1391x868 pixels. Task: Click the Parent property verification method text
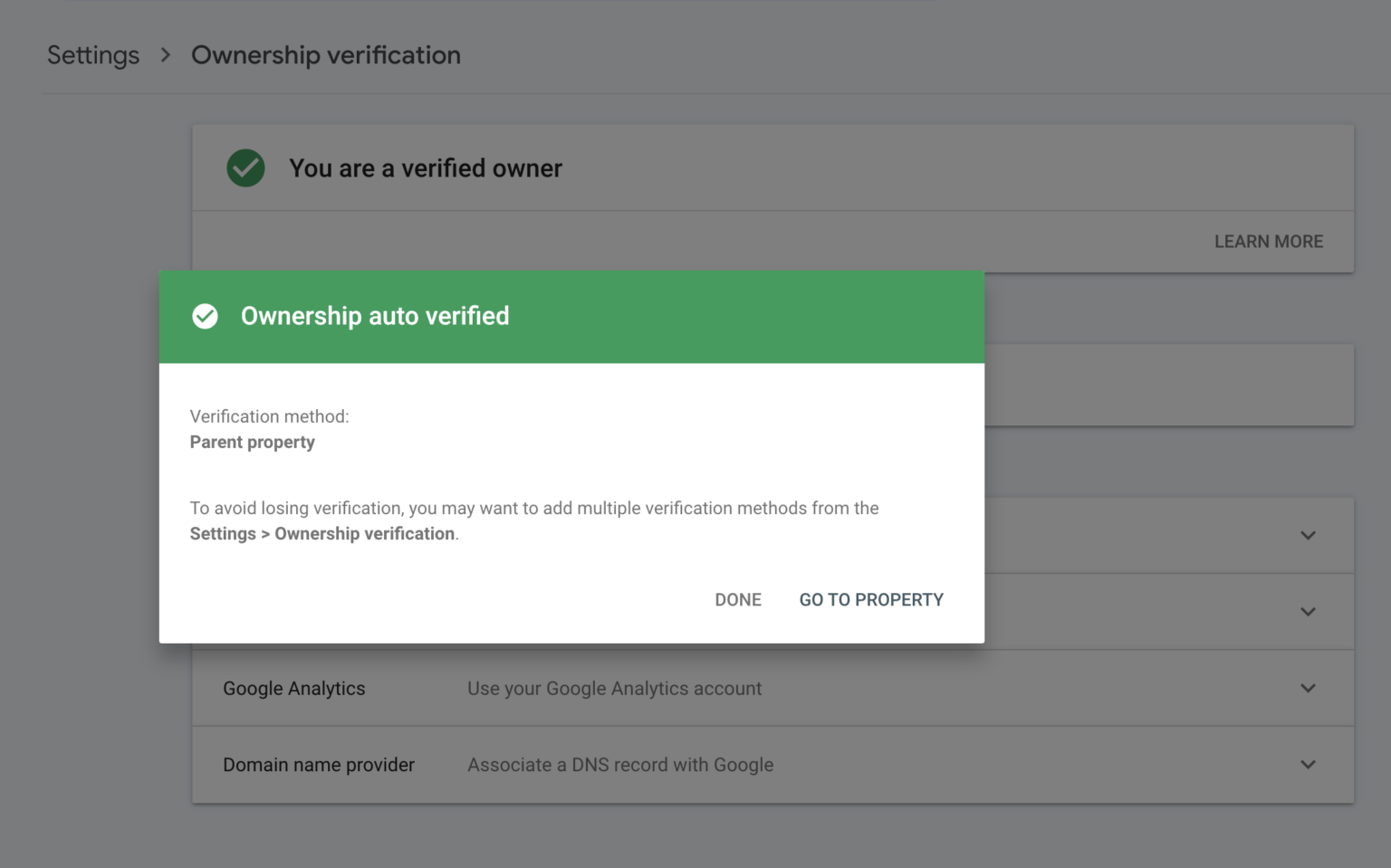point(252,442)
